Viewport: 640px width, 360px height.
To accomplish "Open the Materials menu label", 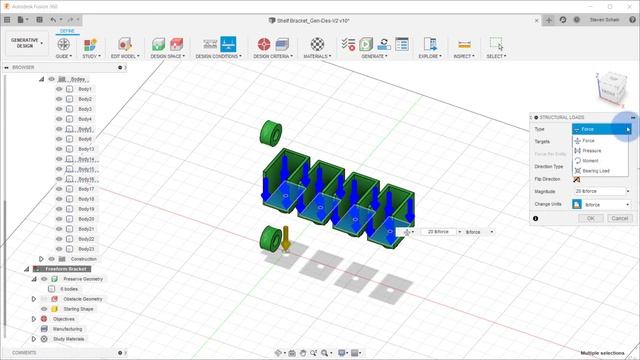I will (317, 56).
